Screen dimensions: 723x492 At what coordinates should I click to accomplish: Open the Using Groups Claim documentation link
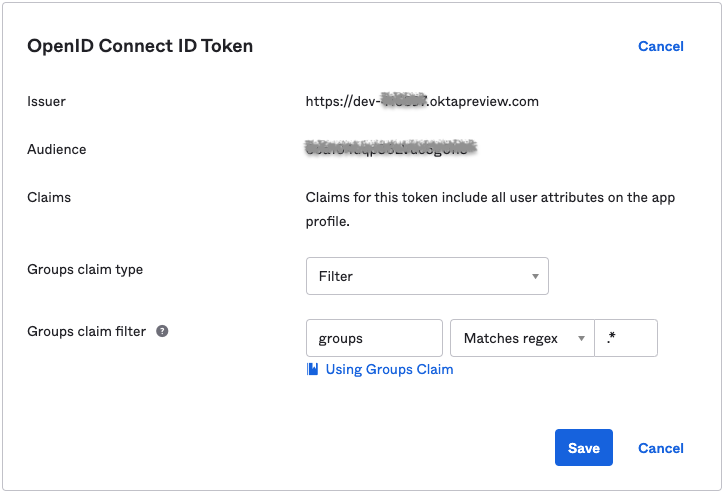coord(389,369)
